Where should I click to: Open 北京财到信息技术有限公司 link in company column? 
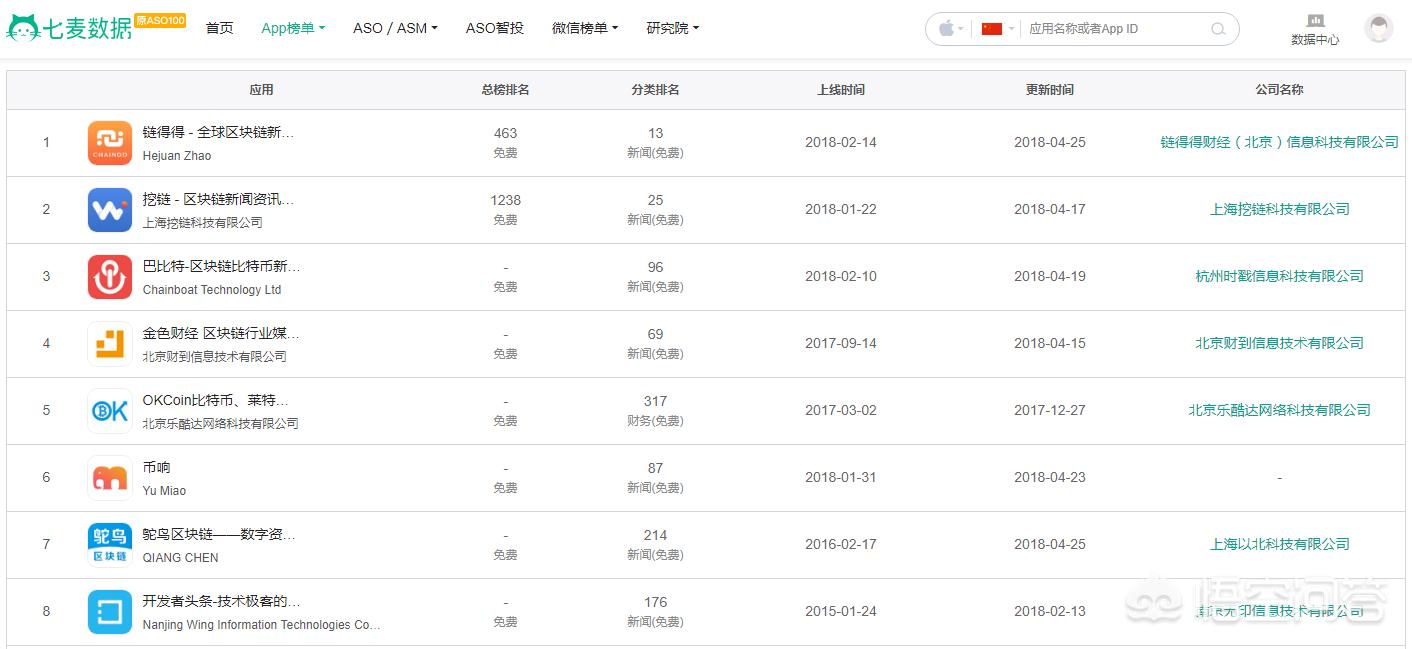(1279, 344)
